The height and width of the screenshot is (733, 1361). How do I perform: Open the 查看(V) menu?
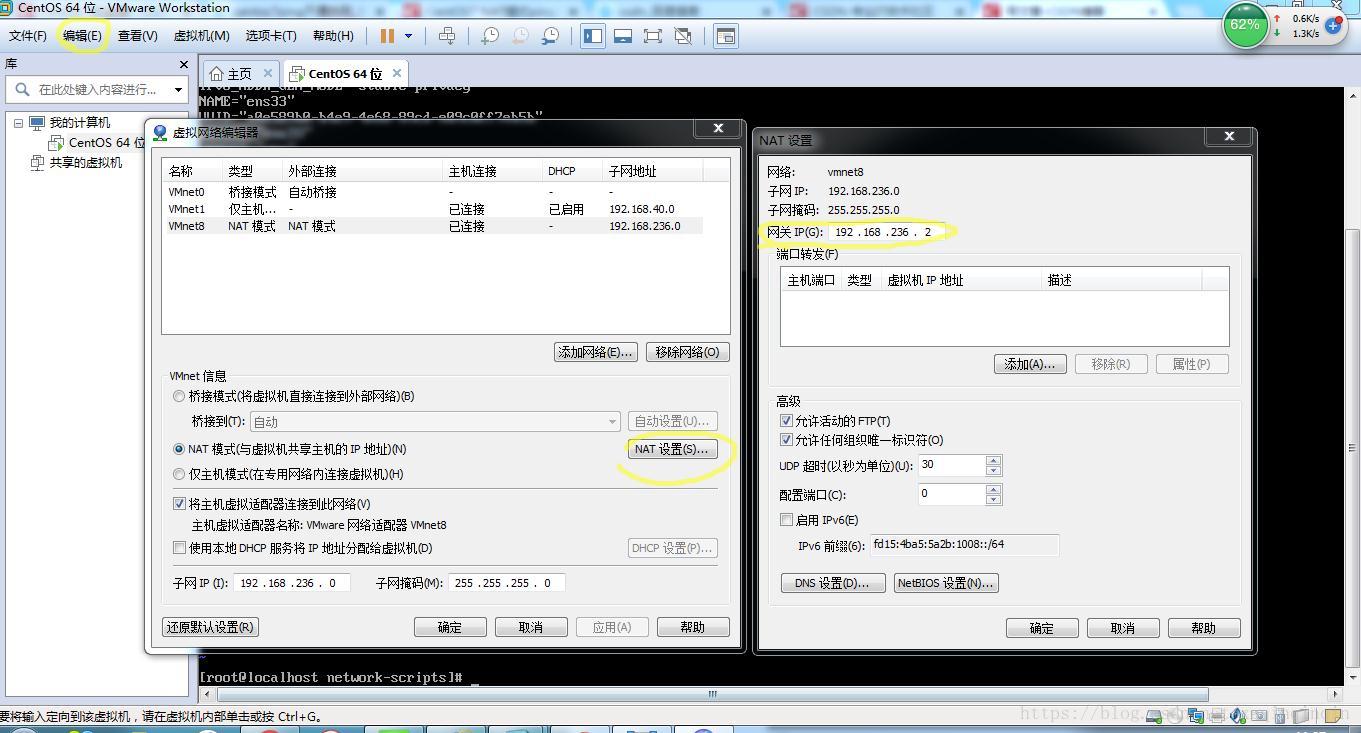[x=138, y=36]
